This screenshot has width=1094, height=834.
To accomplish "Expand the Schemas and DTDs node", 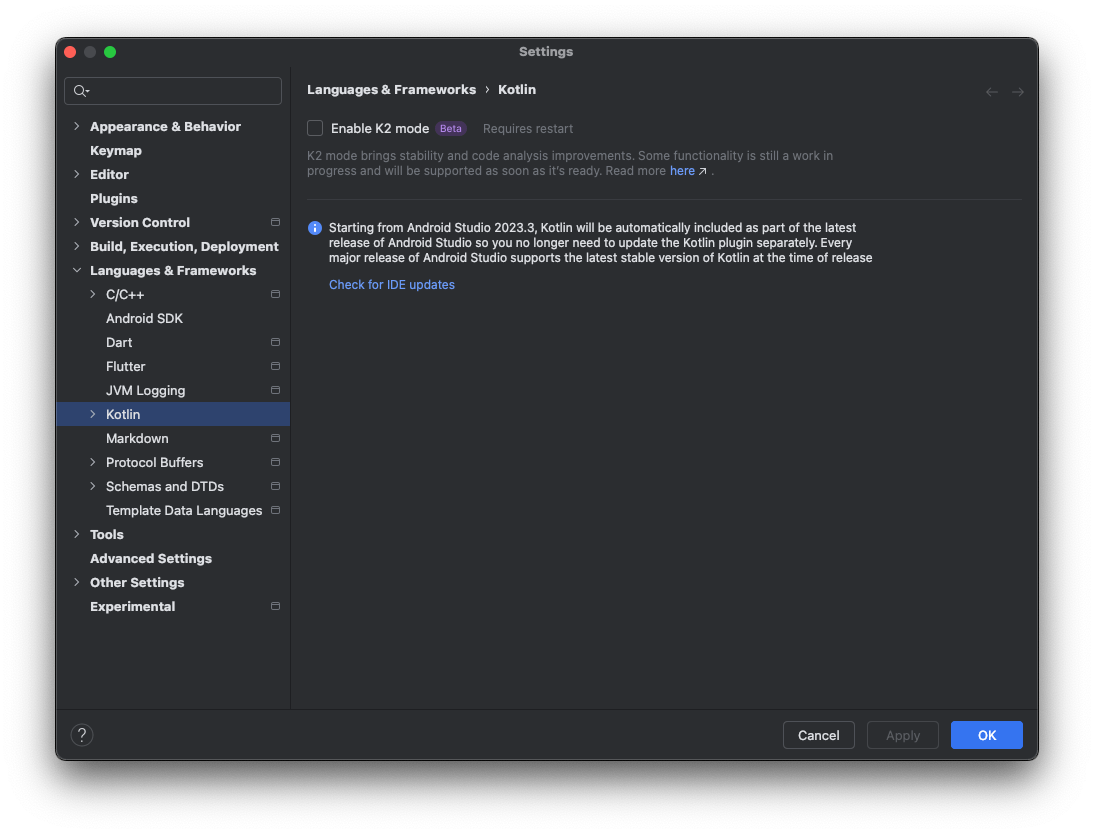I will coord(93,486).
